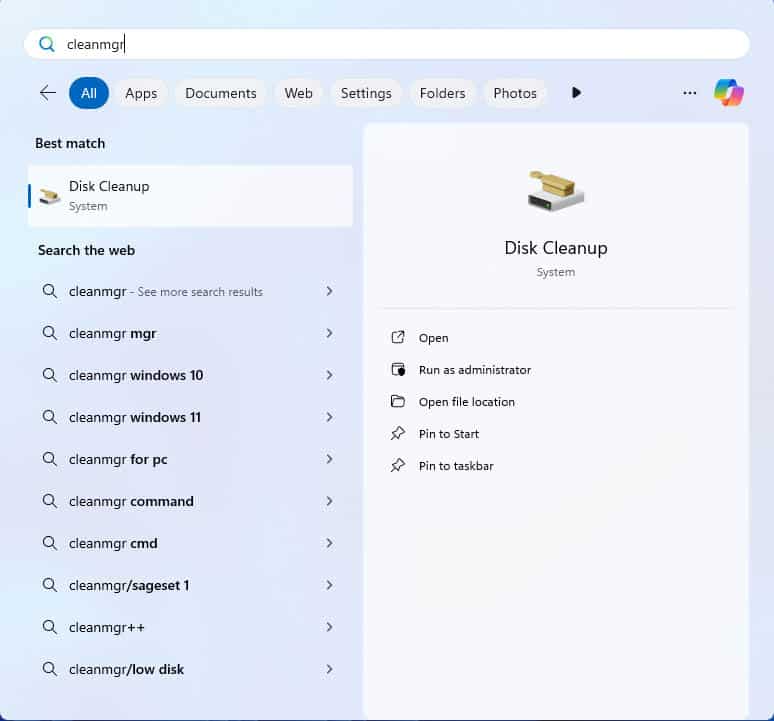
Task: Click the Pin to Start pin icon
Action: point(398,434)
